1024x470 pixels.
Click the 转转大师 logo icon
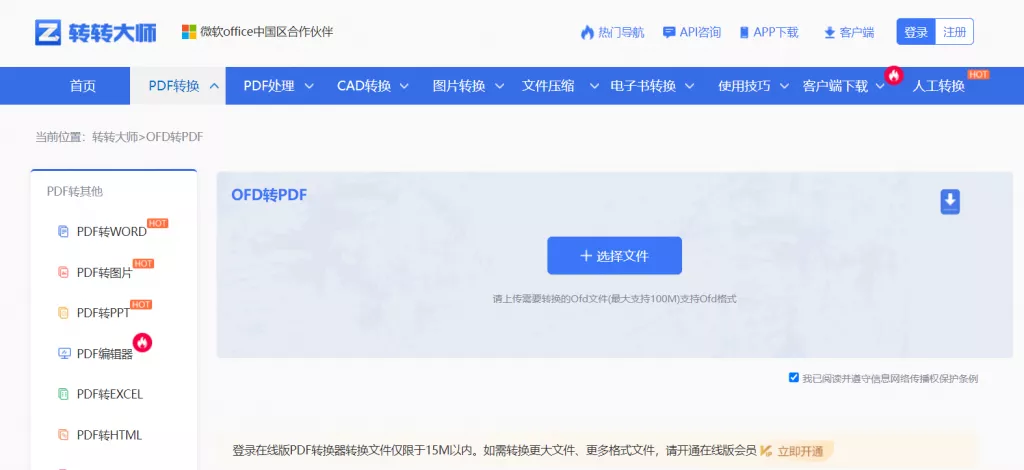point(48,32)
